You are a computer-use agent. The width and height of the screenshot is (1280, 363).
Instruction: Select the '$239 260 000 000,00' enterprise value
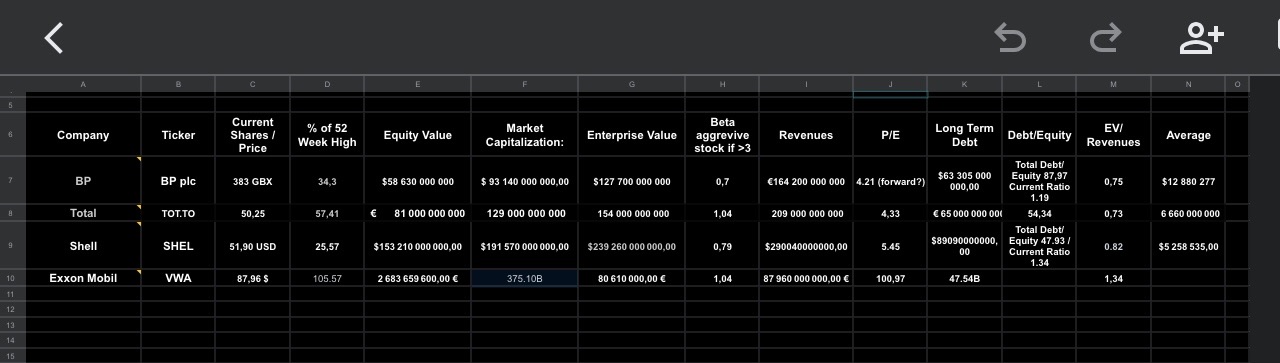pyautogui.click(x=632, y=246)
